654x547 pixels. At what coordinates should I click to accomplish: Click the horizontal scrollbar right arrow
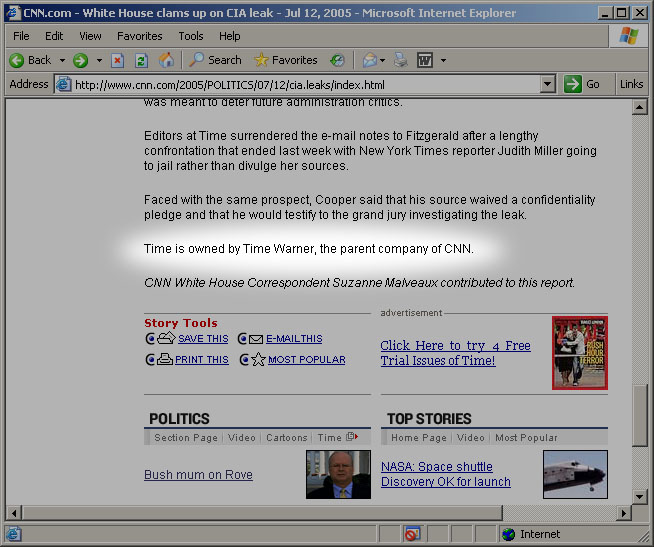624,513
